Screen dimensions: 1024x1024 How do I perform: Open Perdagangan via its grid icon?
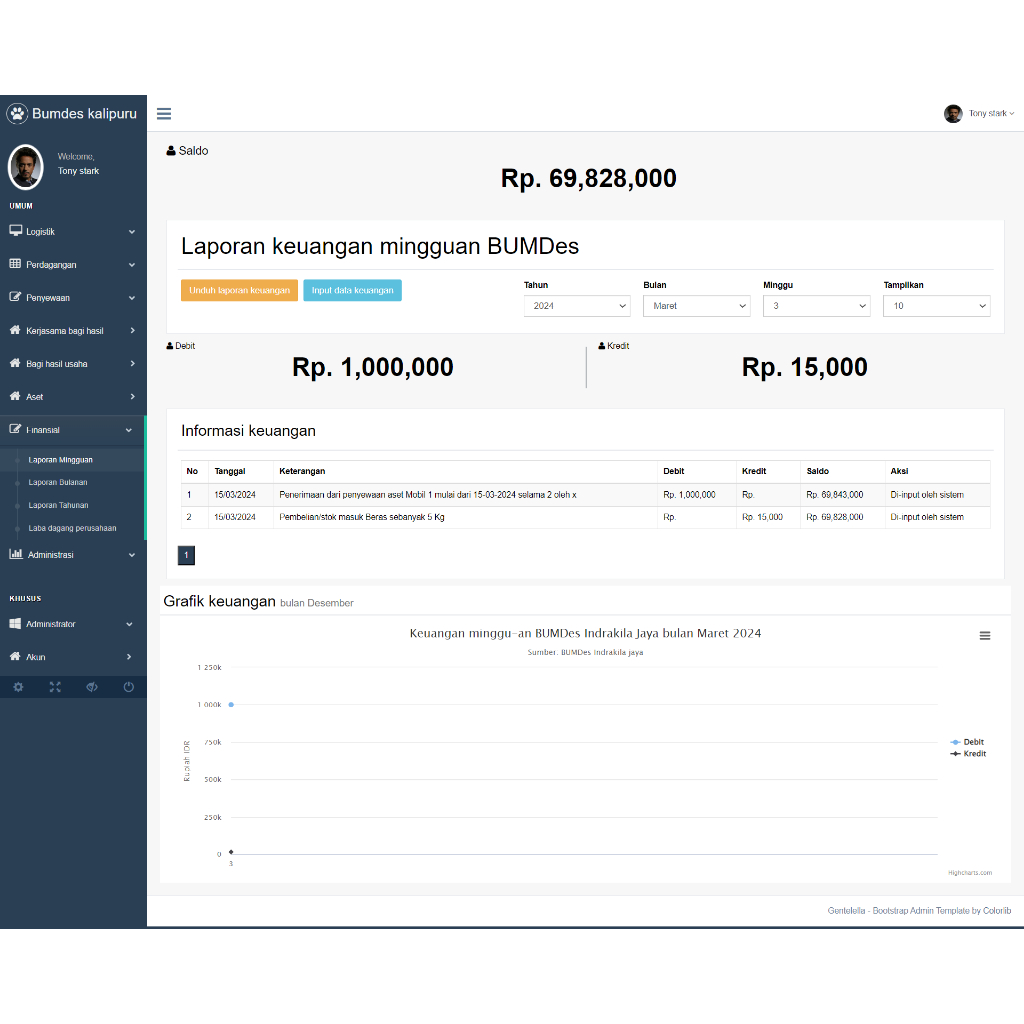pos(14,264)
